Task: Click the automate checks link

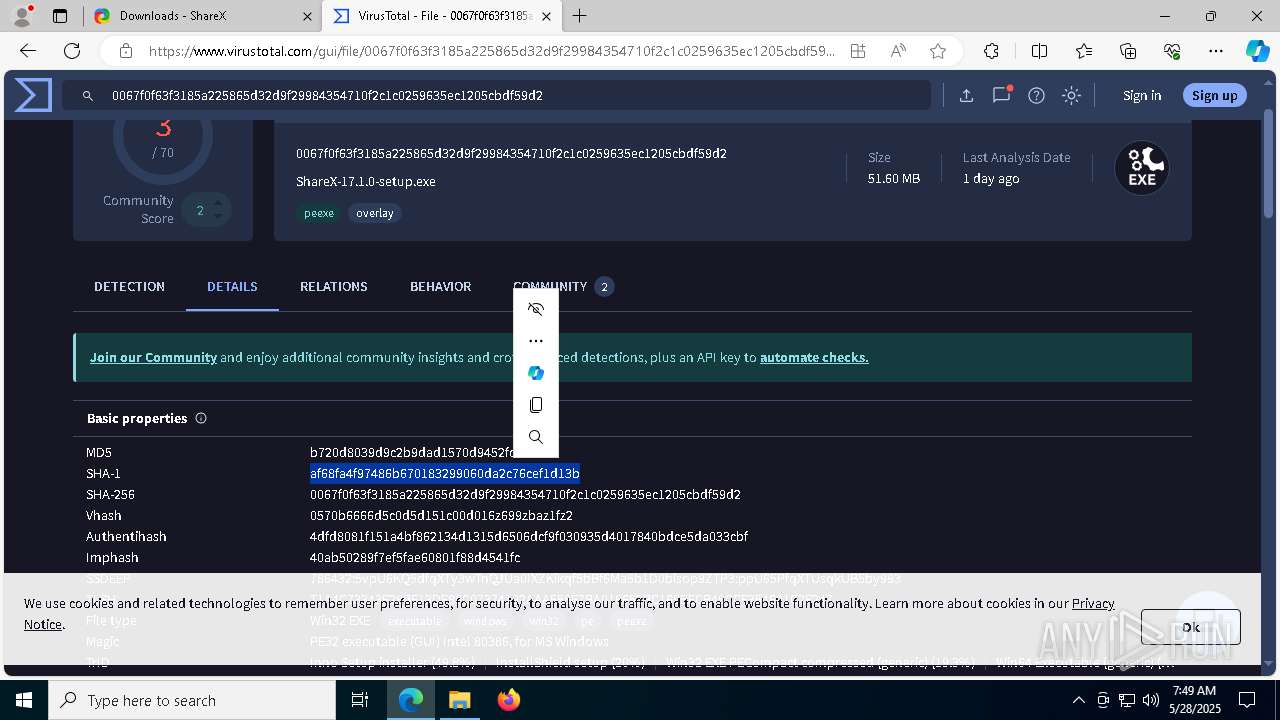Action: click(x=814, y=357)
